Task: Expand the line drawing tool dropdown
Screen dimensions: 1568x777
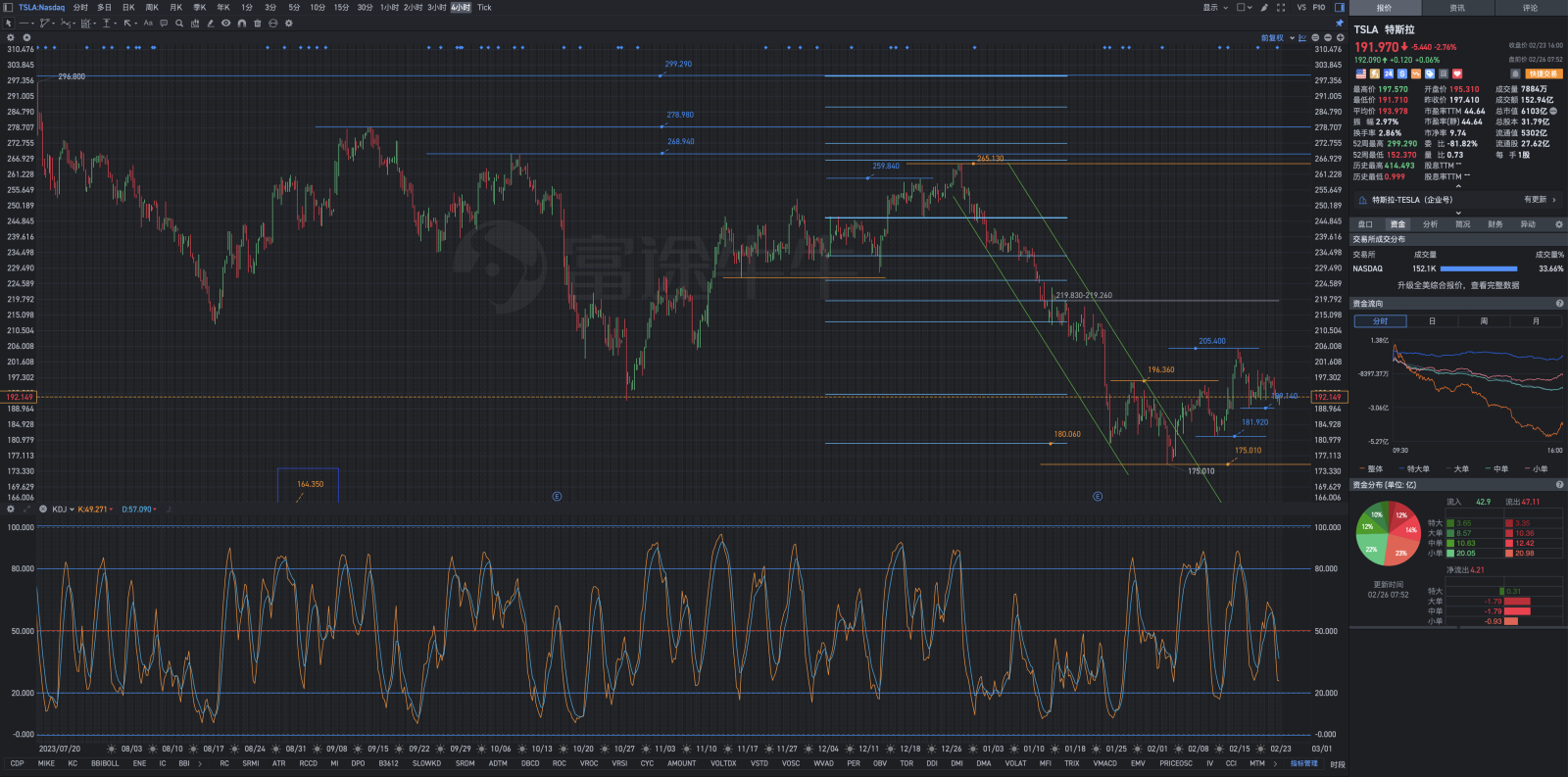Action: click(x=32, y=24)
